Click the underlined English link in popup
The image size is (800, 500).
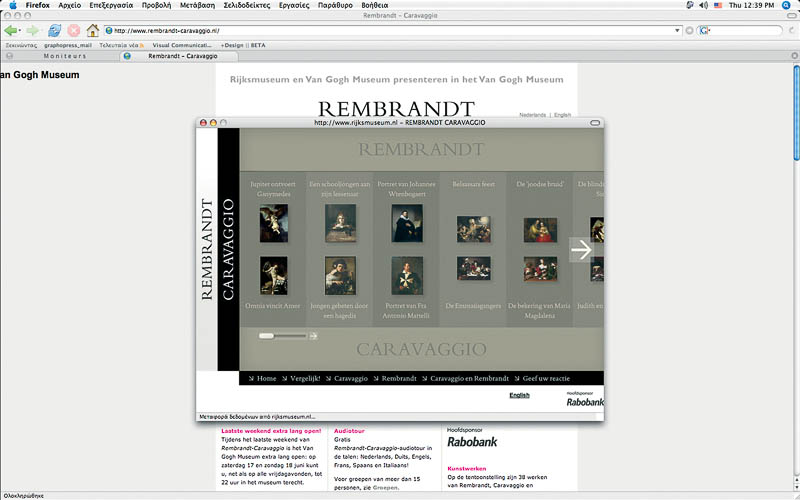click(x=519, y=395)
